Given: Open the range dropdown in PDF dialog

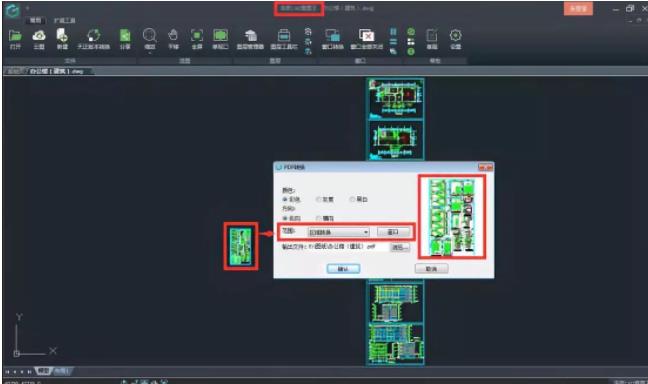Looking at the screenshot, I should pos(338,232).
